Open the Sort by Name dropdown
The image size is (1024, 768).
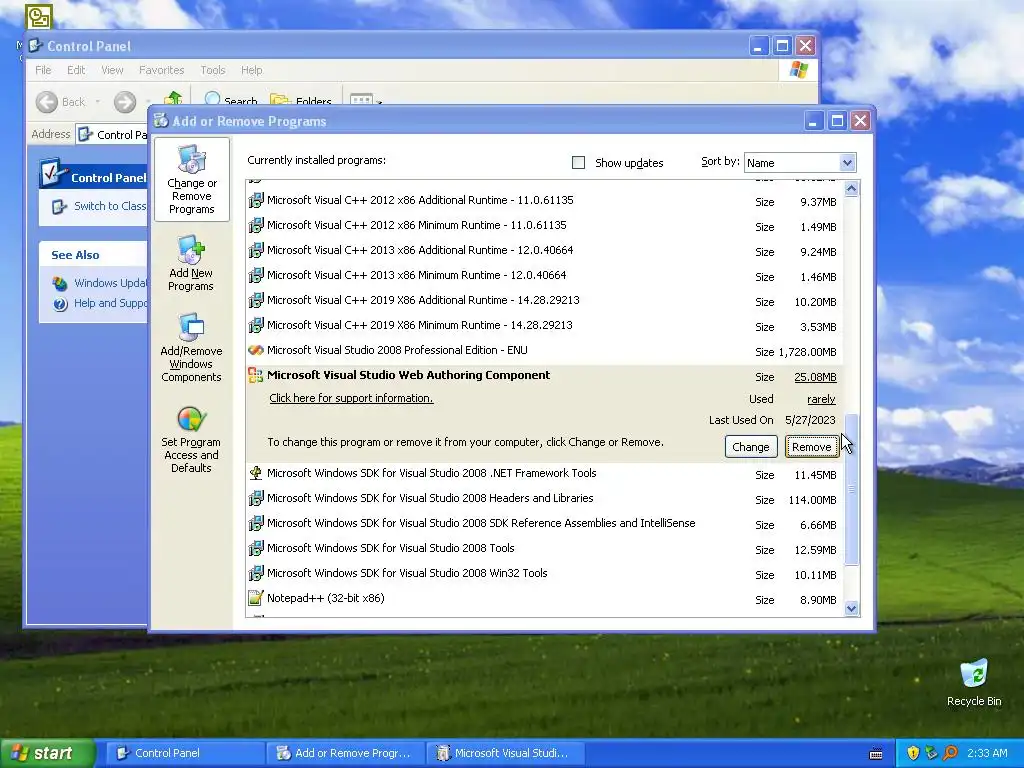point(847,163)
